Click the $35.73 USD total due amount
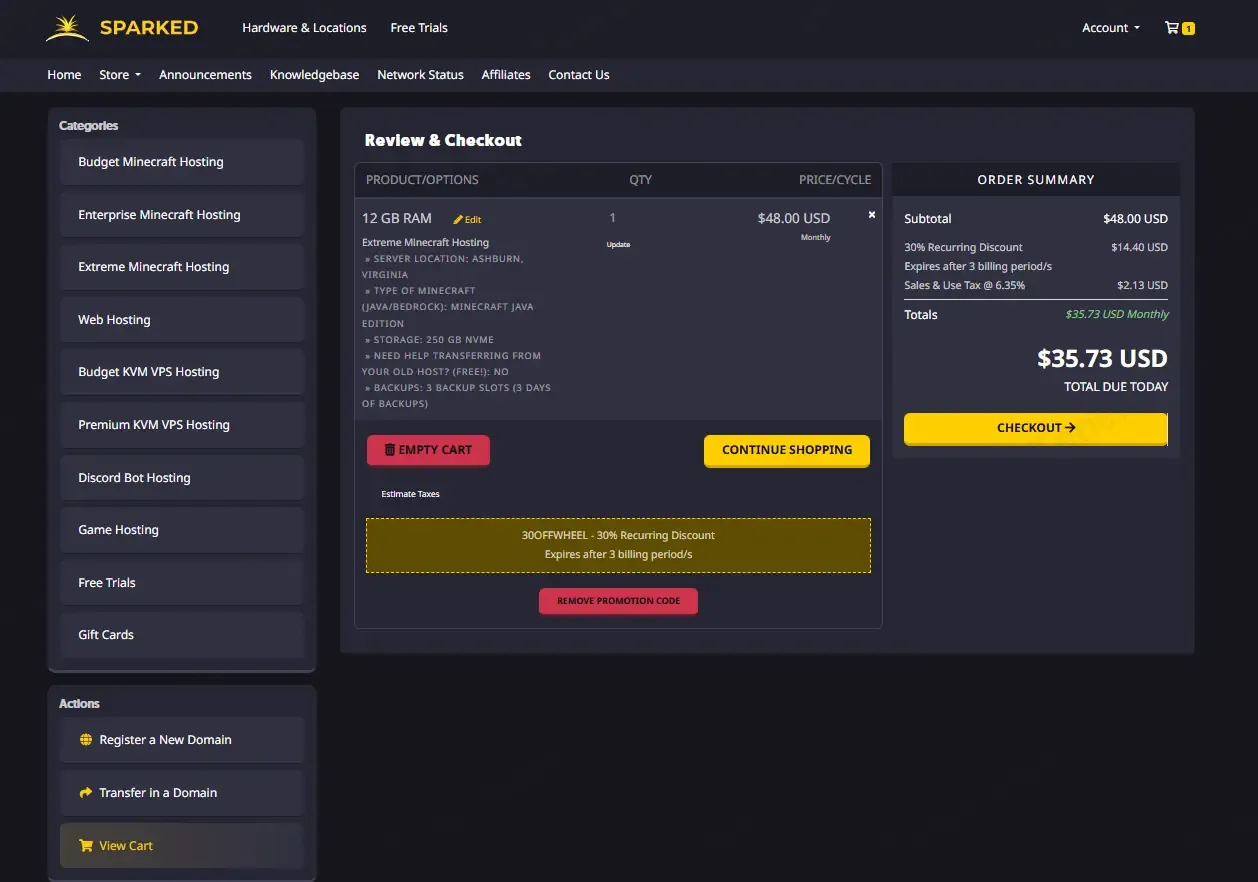The height and width of the screenshot is (882, 1258). pyautogui.click(x=1102, y=358)
